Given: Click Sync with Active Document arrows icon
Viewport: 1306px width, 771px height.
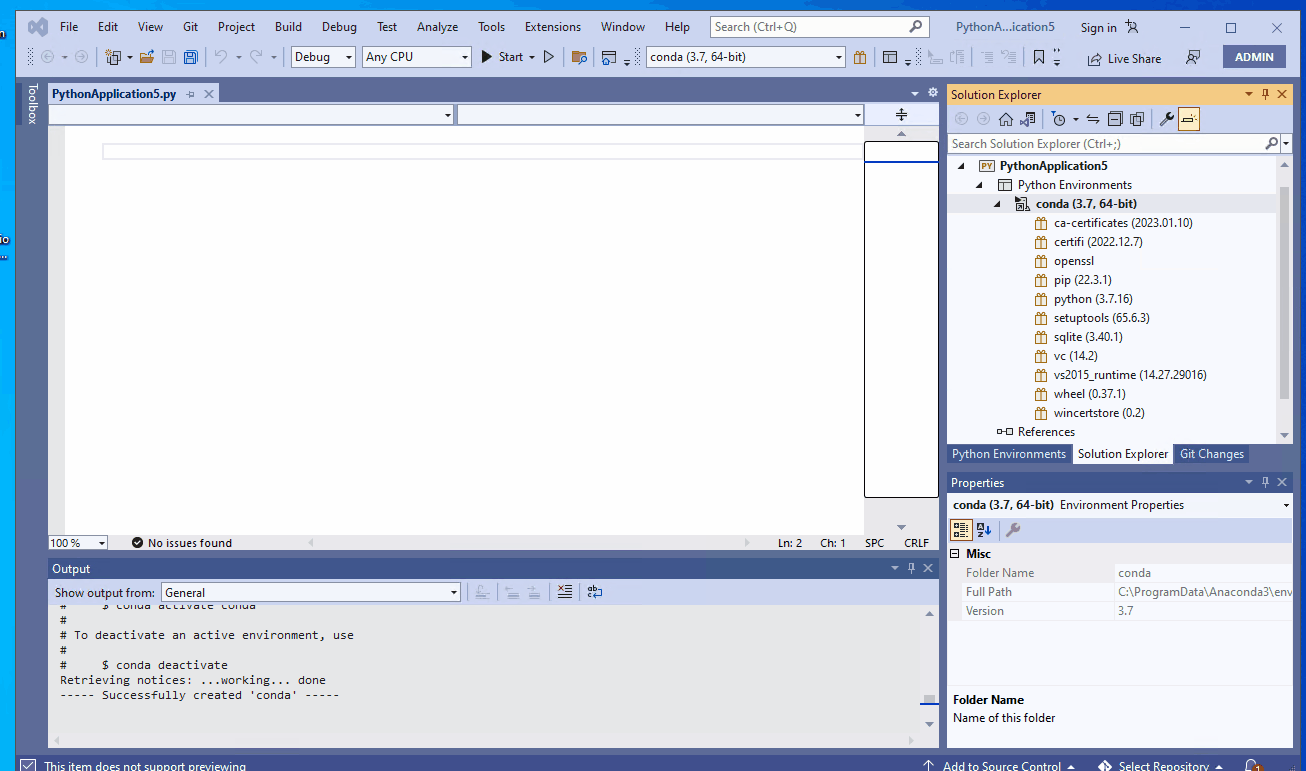Looking at the screenshot, I should tap(1093, 119).
